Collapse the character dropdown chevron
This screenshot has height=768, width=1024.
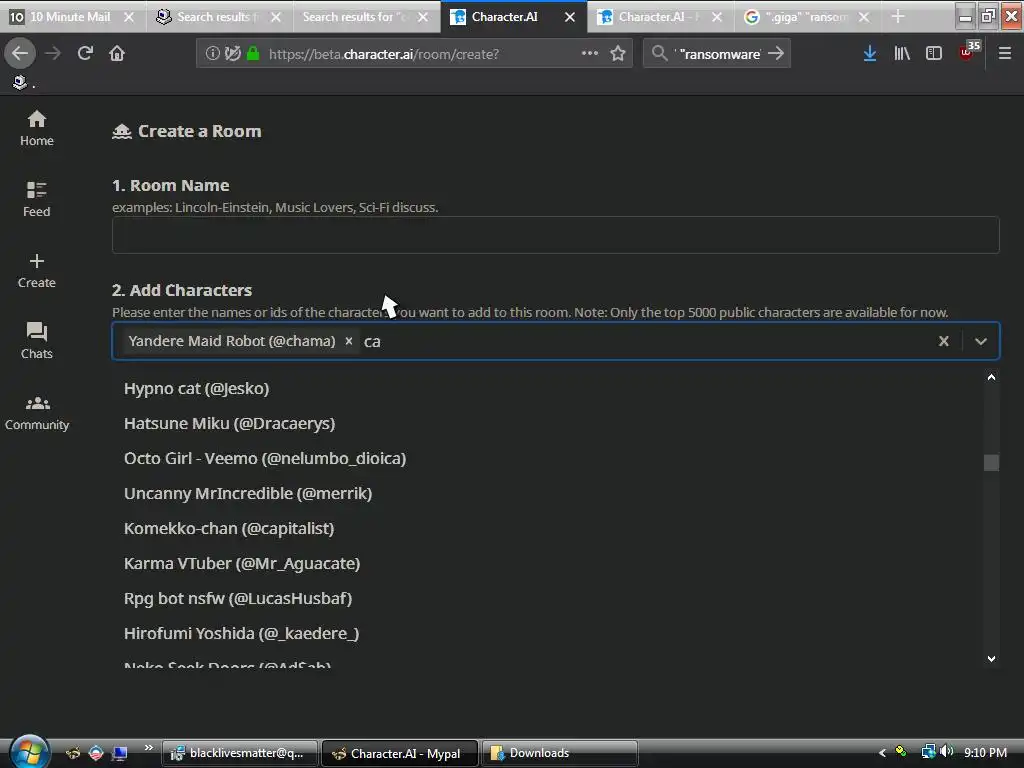[x=981, y=341]
